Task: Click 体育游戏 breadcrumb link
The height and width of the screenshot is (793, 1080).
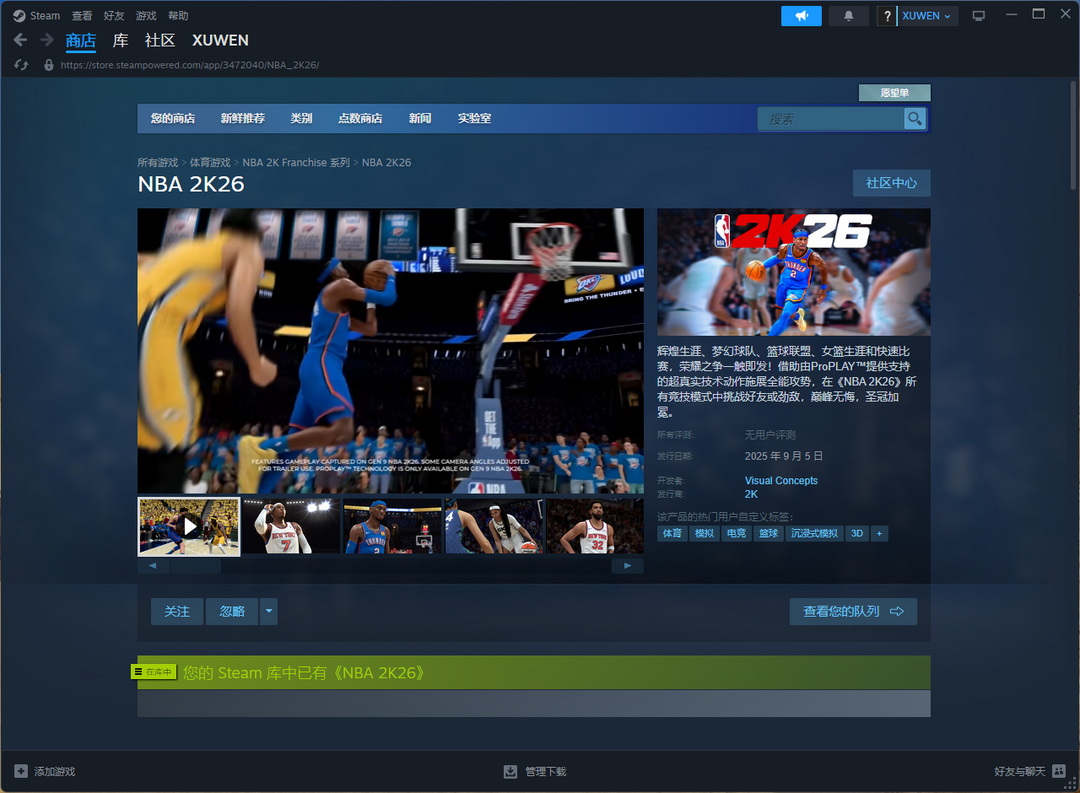Action: [x=210, y=163]
